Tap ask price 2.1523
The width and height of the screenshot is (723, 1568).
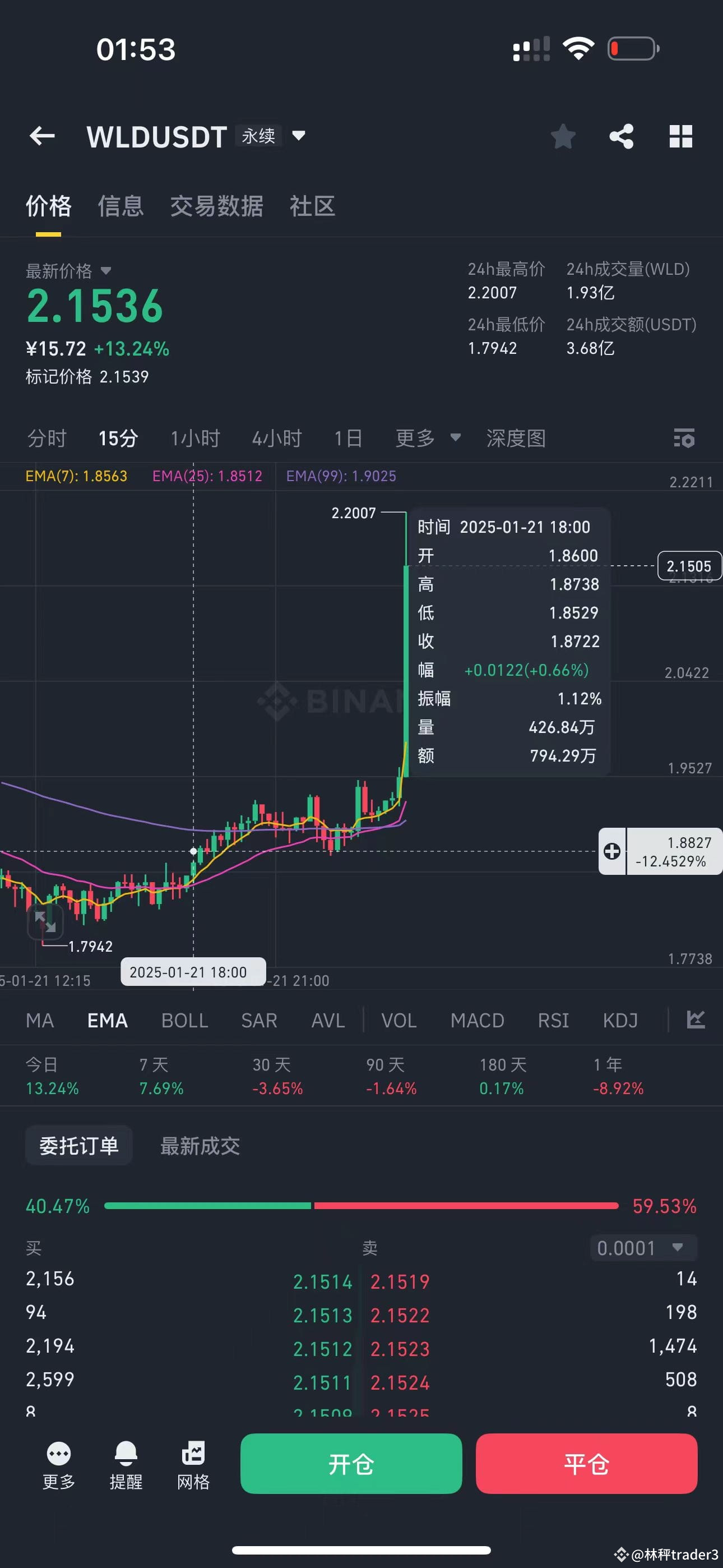pos(400,1348)
